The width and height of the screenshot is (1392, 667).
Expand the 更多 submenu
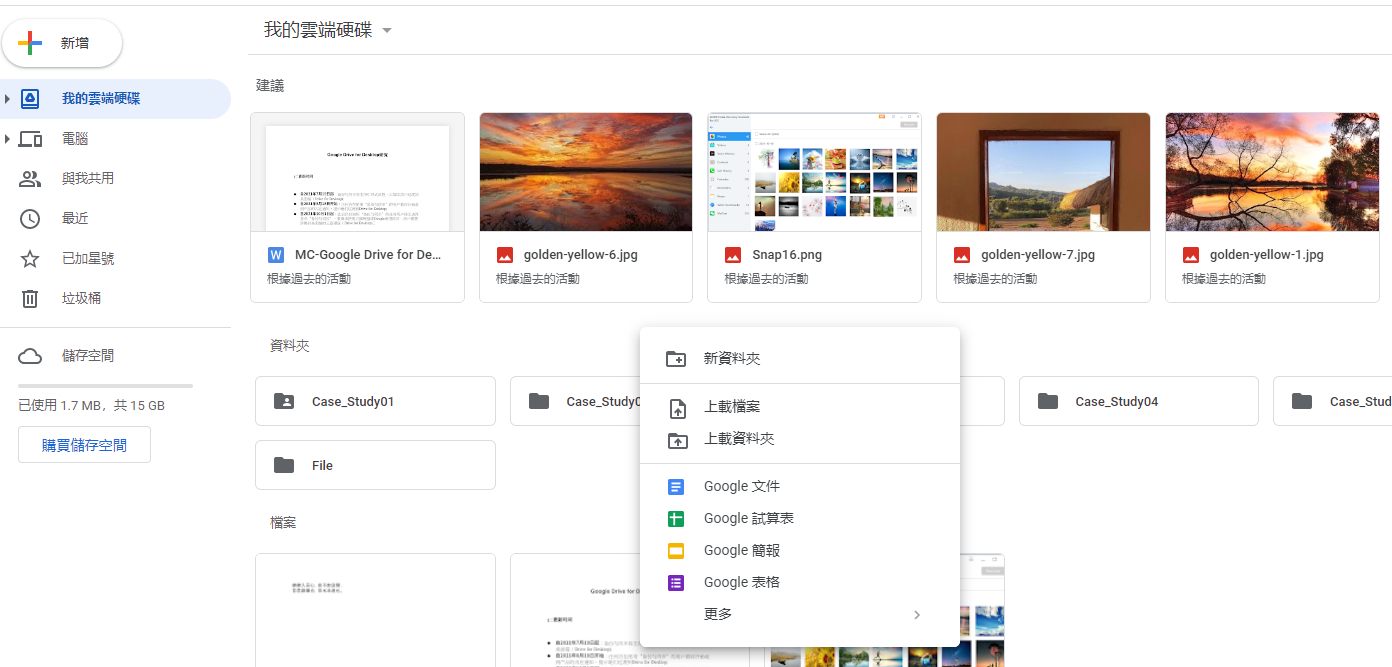click(916, 615)
